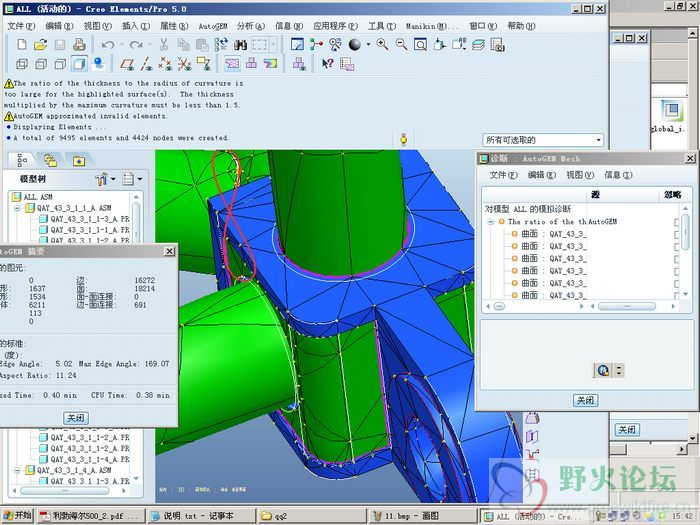
Task: Toggle datum points display
Action: coord(165,64)
